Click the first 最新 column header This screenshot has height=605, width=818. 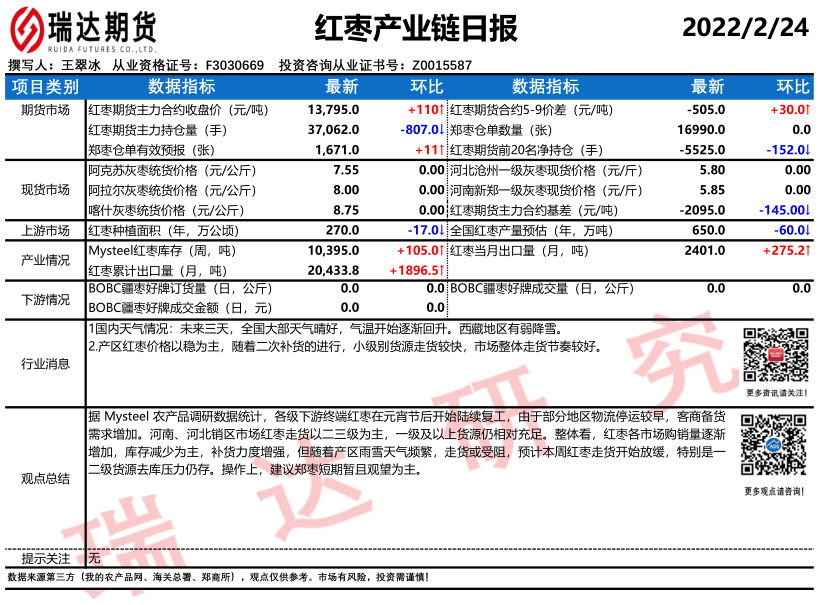click(341, 86)
